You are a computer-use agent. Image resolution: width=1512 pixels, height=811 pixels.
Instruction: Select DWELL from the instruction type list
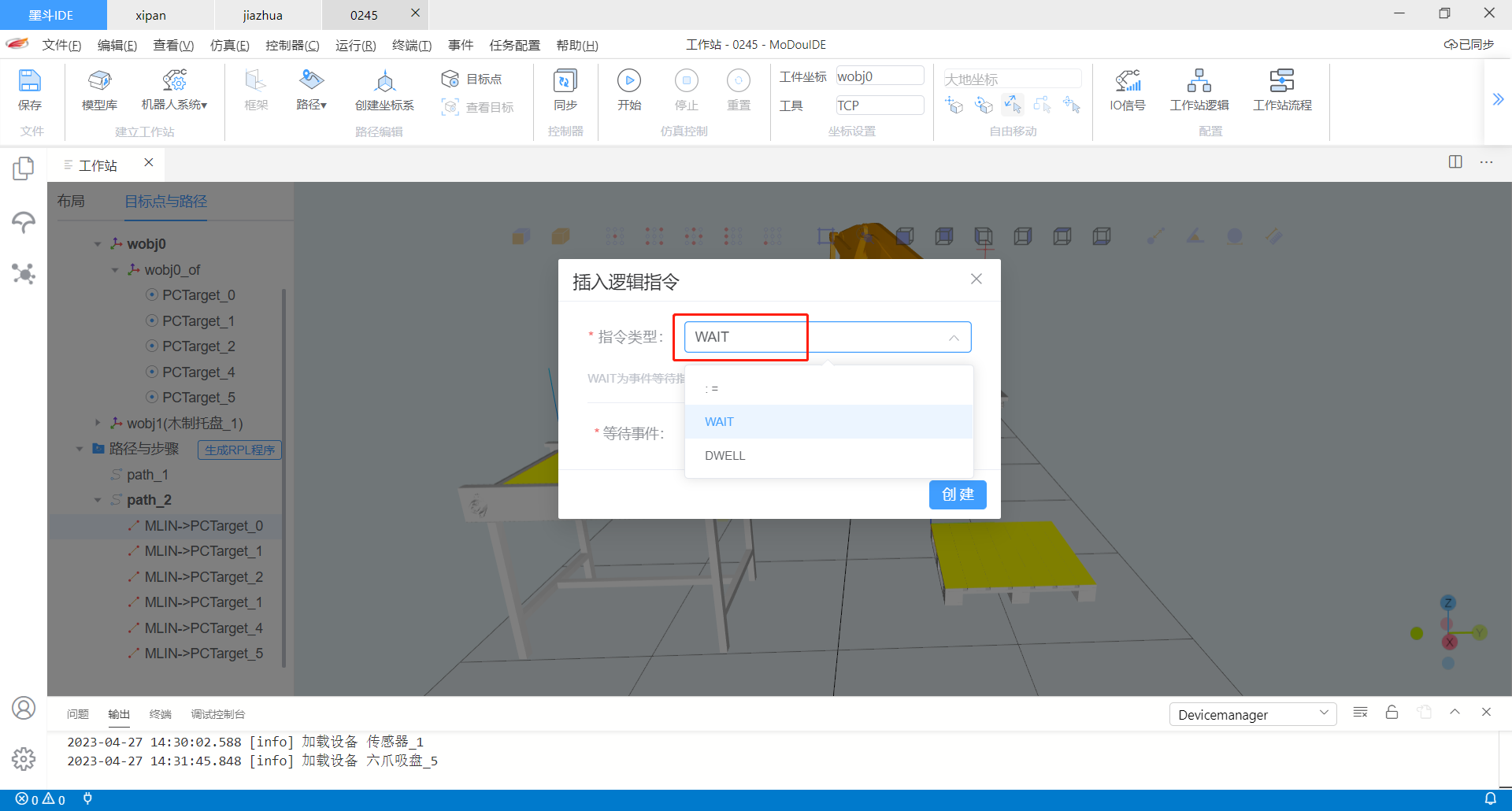pos(724,456)
